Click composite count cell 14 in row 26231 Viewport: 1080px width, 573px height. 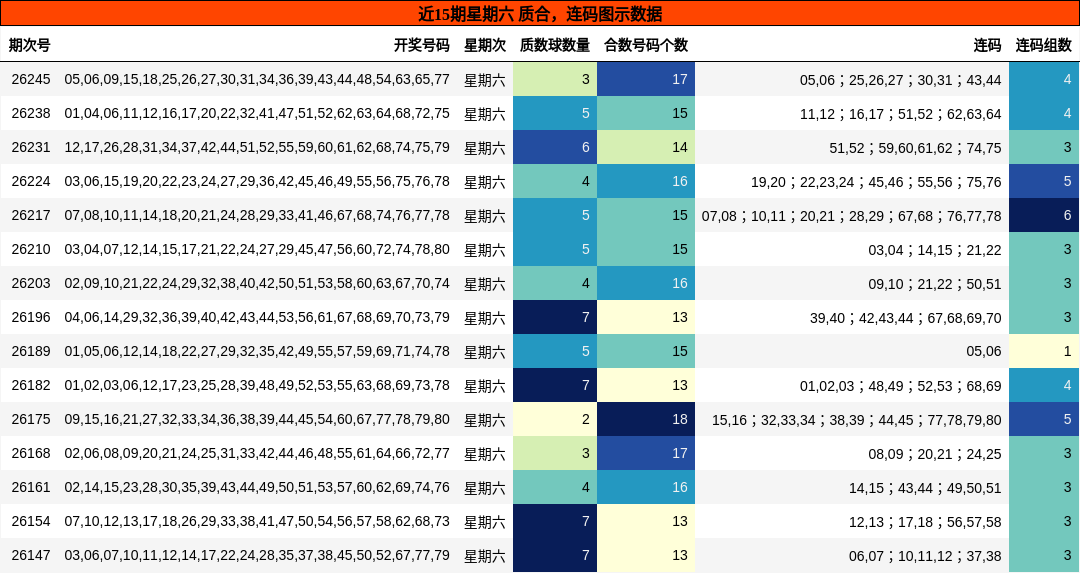[646, 147]
